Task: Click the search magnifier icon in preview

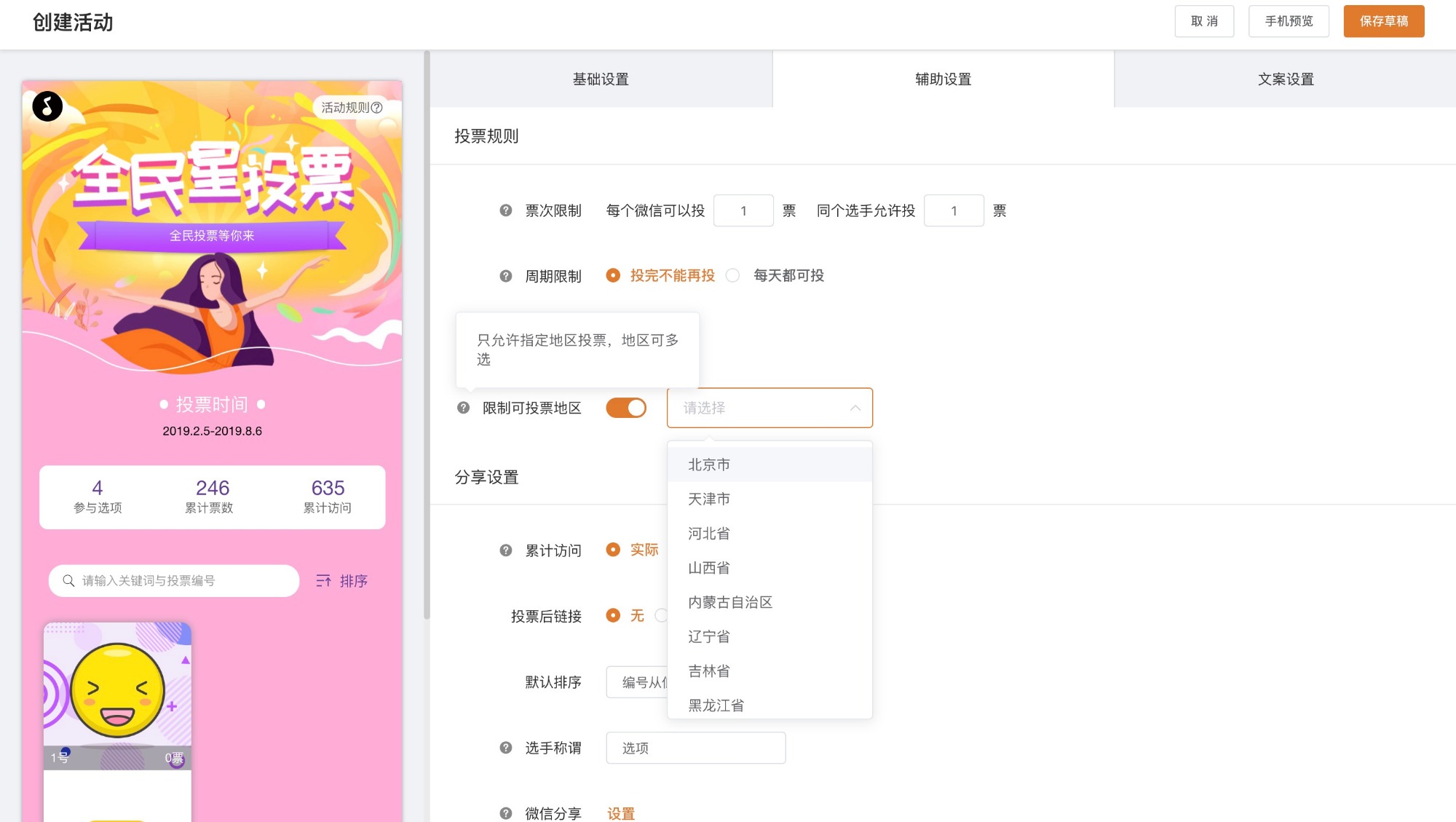Action: tap(68, 580)
